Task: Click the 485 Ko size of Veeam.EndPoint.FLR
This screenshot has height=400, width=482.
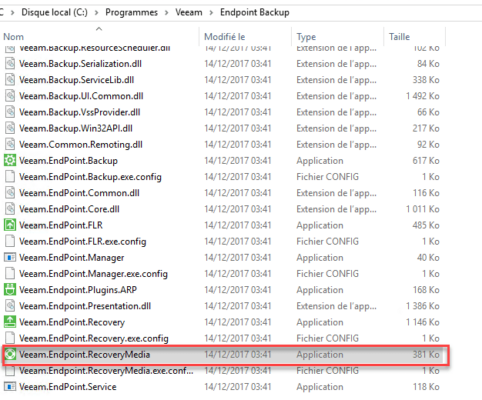Action: (x=426, y=225)
